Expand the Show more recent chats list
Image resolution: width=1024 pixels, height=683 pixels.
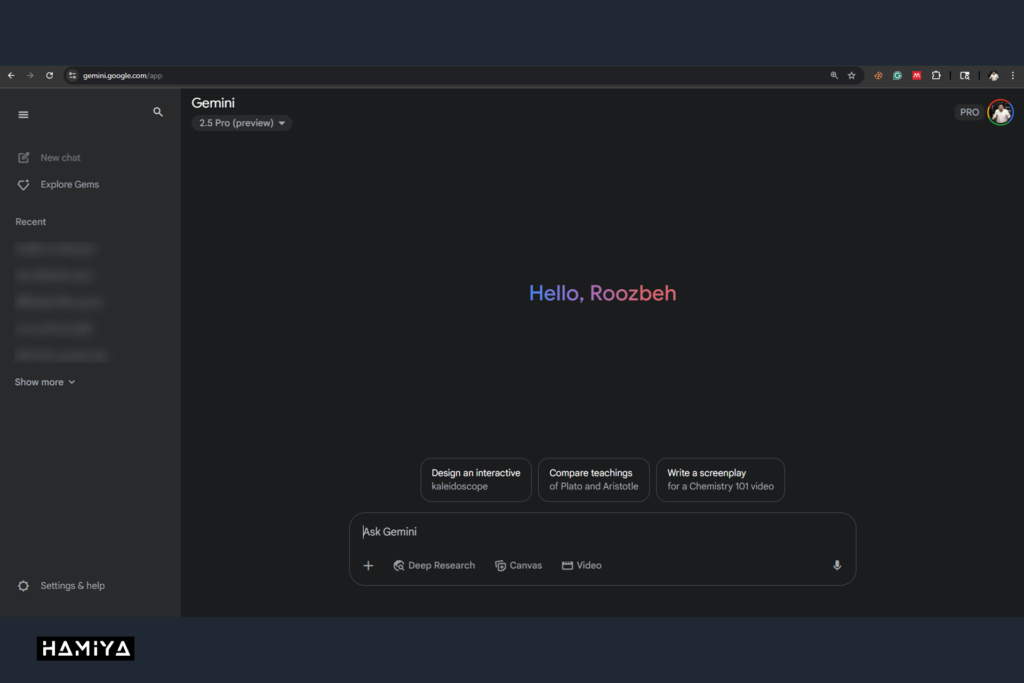(45, 382)
